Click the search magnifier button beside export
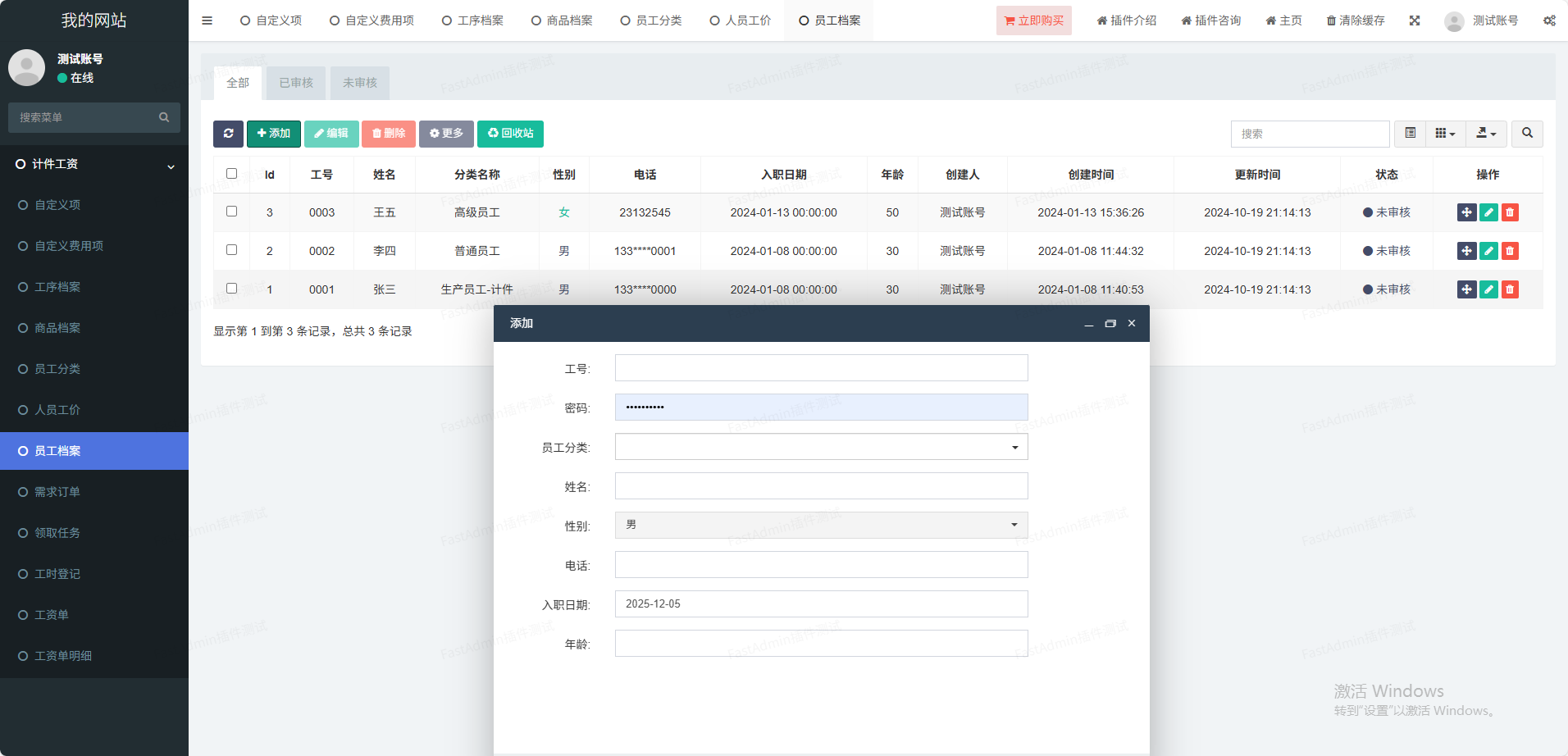Screen dimensions: 1568x756 pos(1527,134)
